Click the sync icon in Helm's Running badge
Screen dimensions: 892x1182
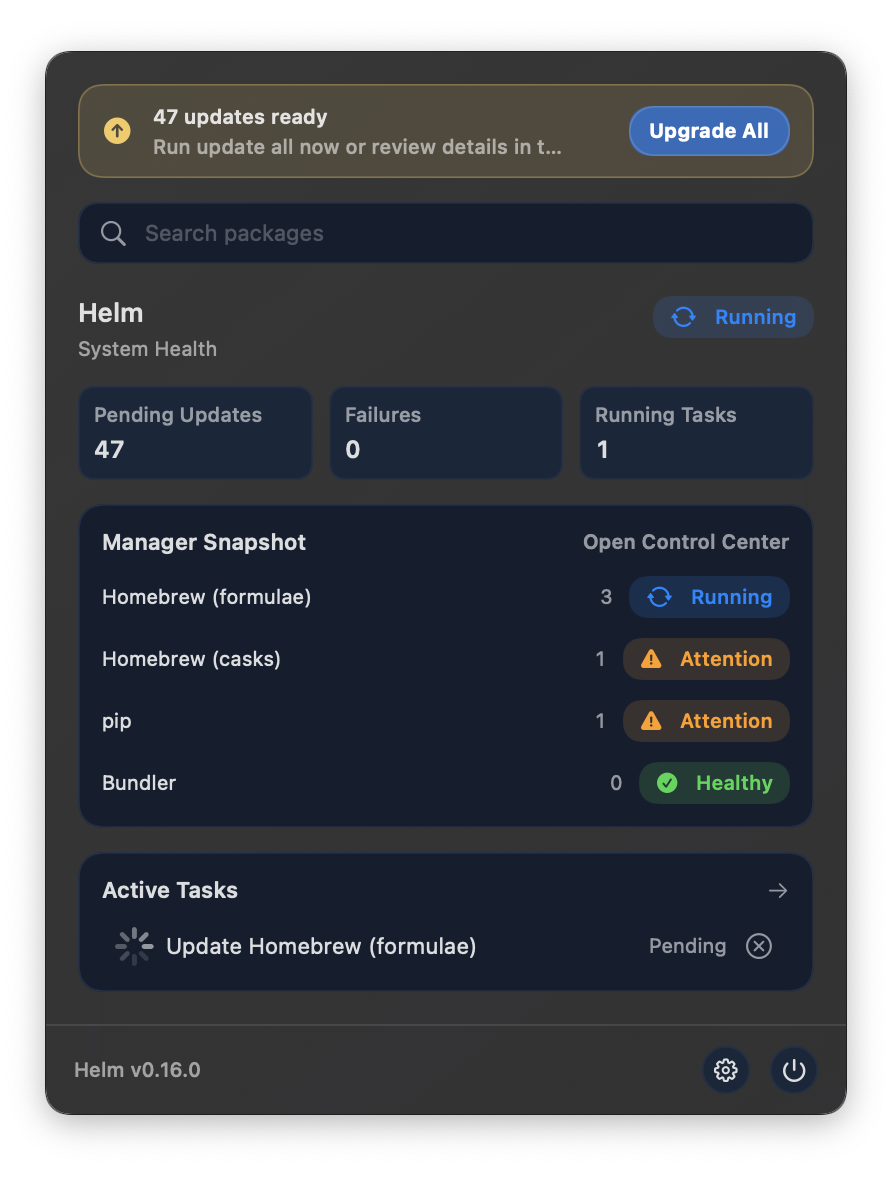[683, 317]
